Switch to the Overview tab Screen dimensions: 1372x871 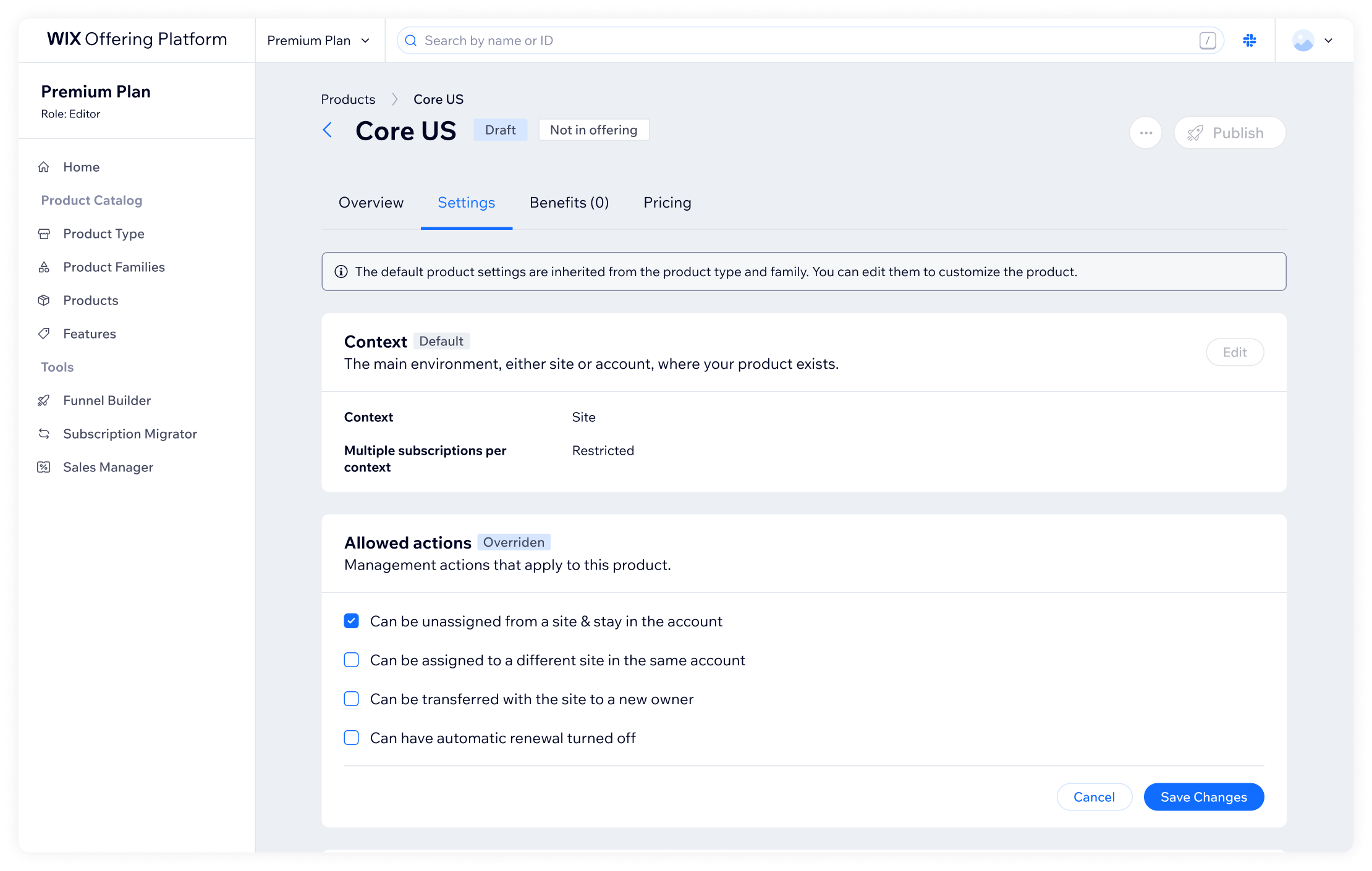371,203
